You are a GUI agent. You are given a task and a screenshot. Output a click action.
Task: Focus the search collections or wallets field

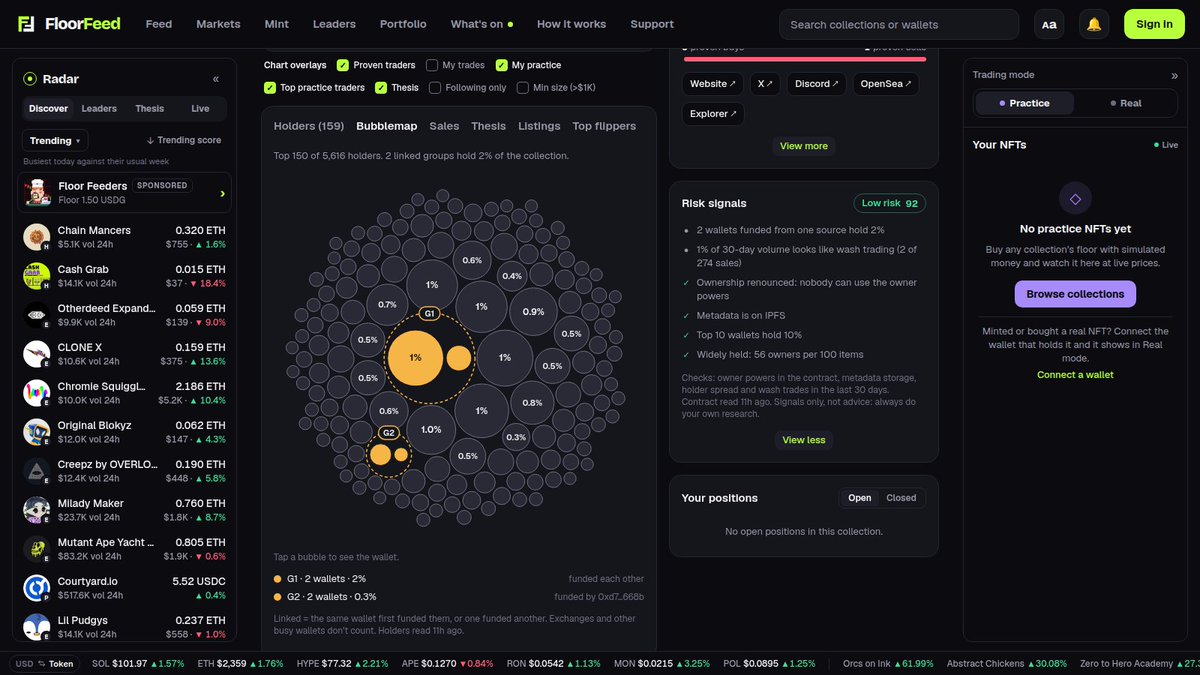[x=899, y=24]
